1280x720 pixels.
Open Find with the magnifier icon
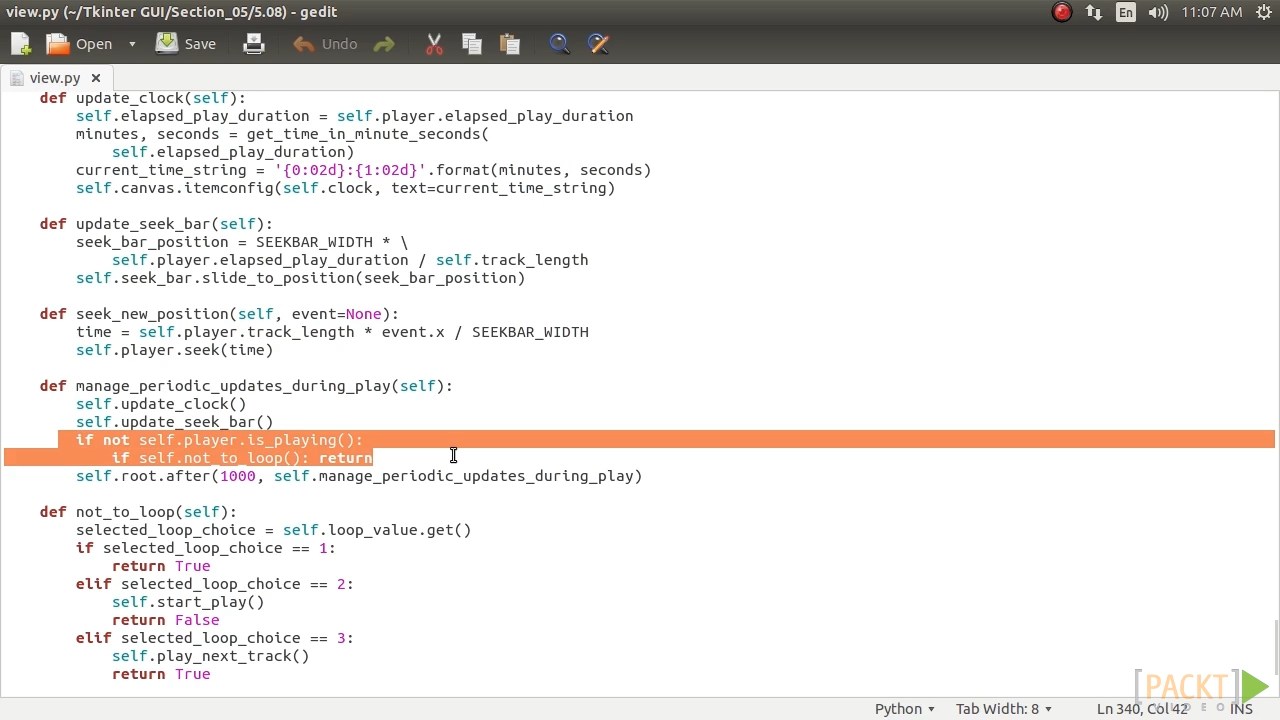click(559, 44)
